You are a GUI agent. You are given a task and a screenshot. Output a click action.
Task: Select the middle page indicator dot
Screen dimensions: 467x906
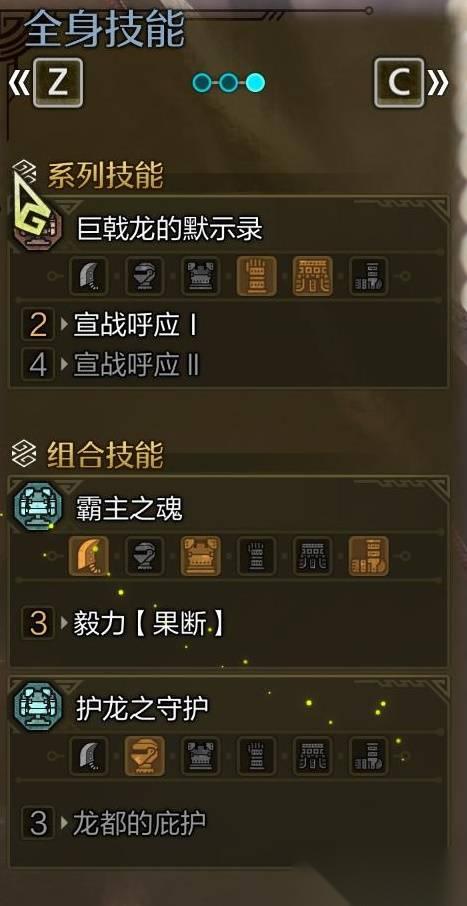228,83
